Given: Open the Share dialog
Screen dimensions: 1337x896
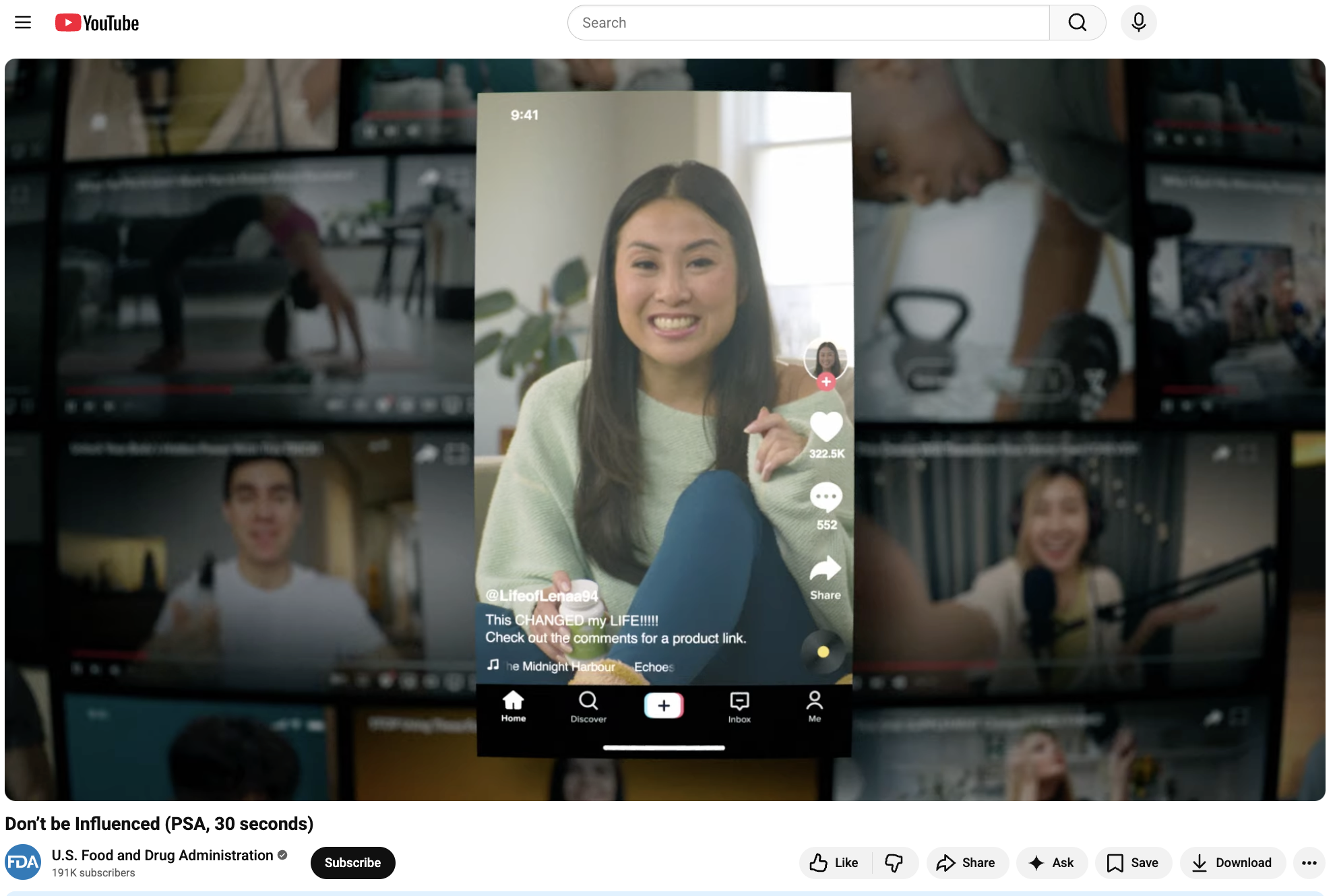Looking at the screenshot, I should click(x=966, y=862).
